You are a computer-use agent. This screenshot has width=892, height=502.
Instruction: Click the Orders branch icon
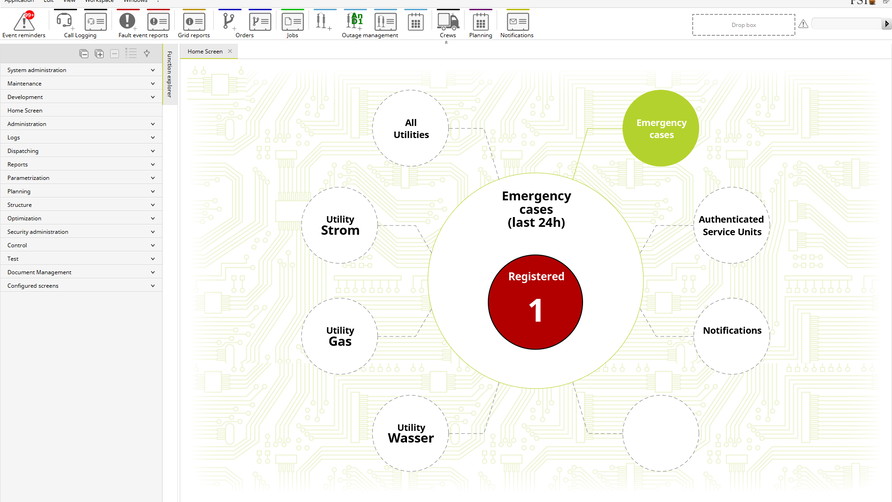click(x=229, y=21)
